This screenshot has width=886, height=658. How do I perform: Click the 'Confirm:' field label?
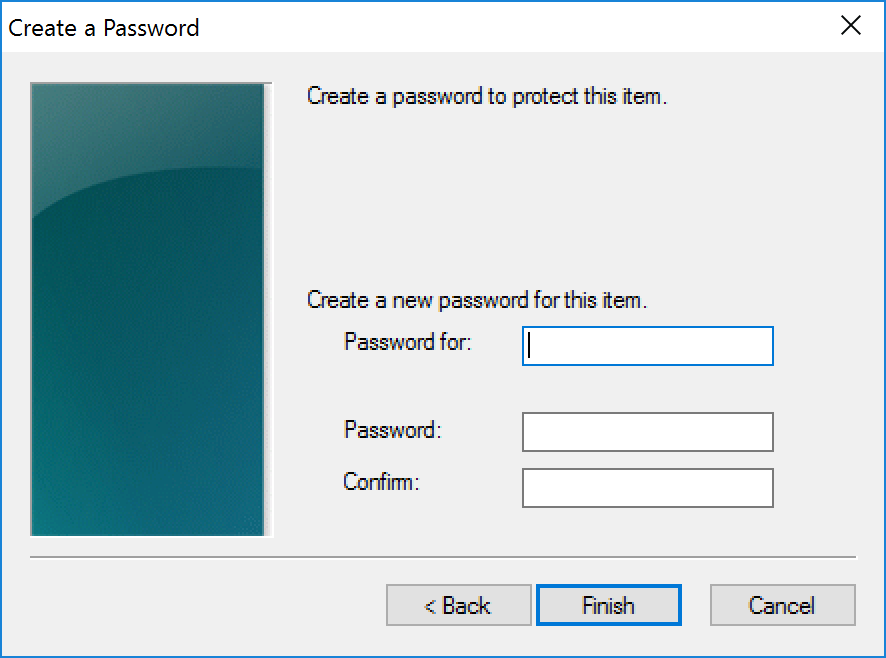[381, 482]
